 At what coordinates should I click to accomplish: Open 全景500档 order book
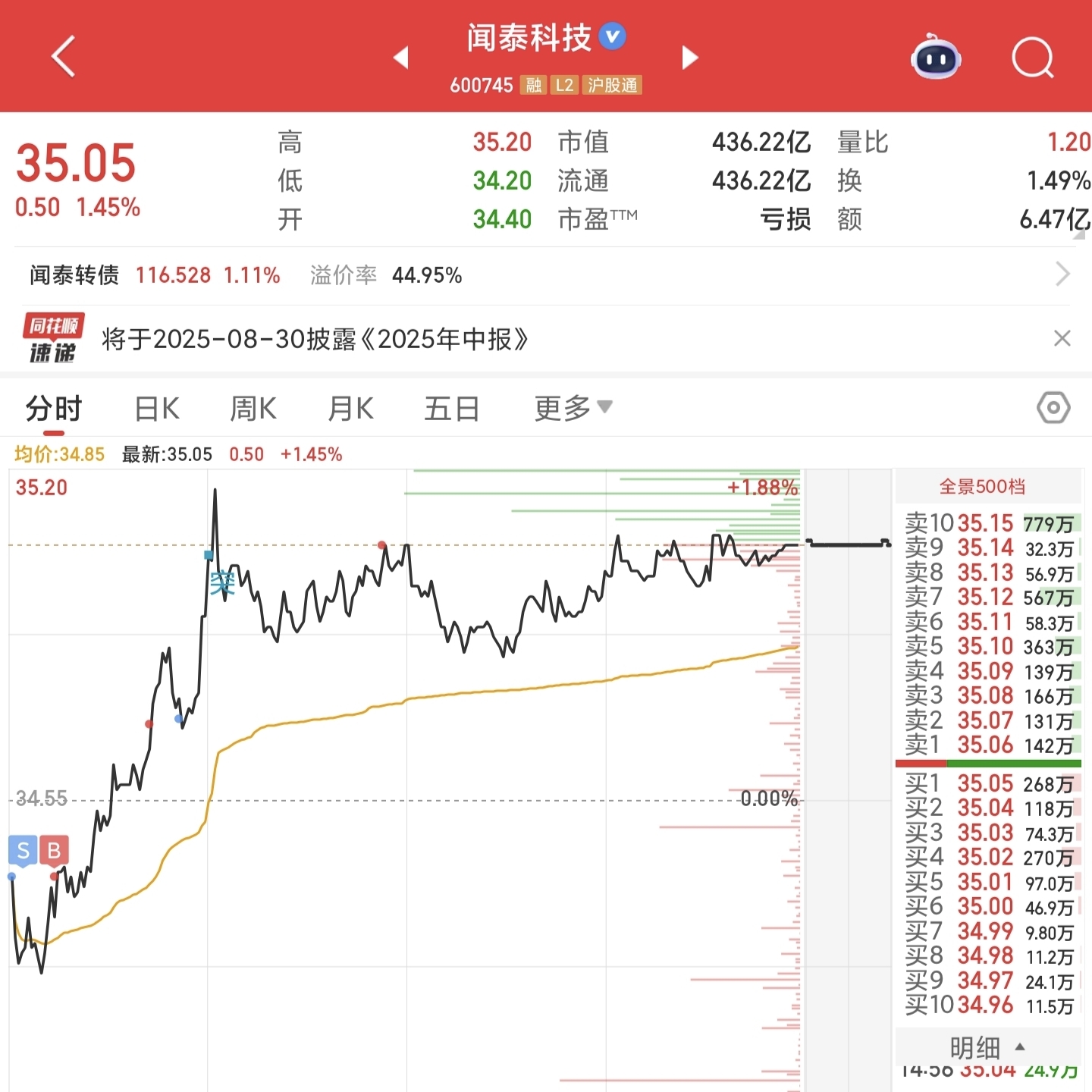pos(987,486)
